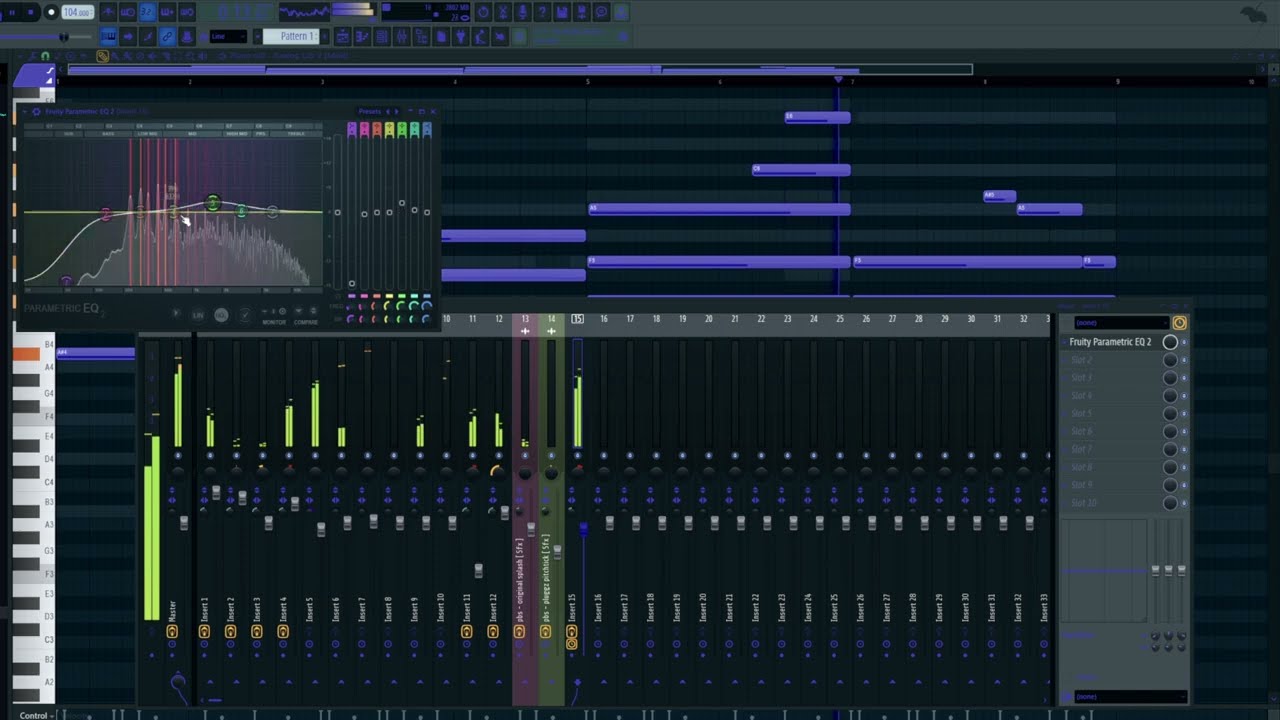Click EQ band 5 green node on curve

click(x=212, y=203)
